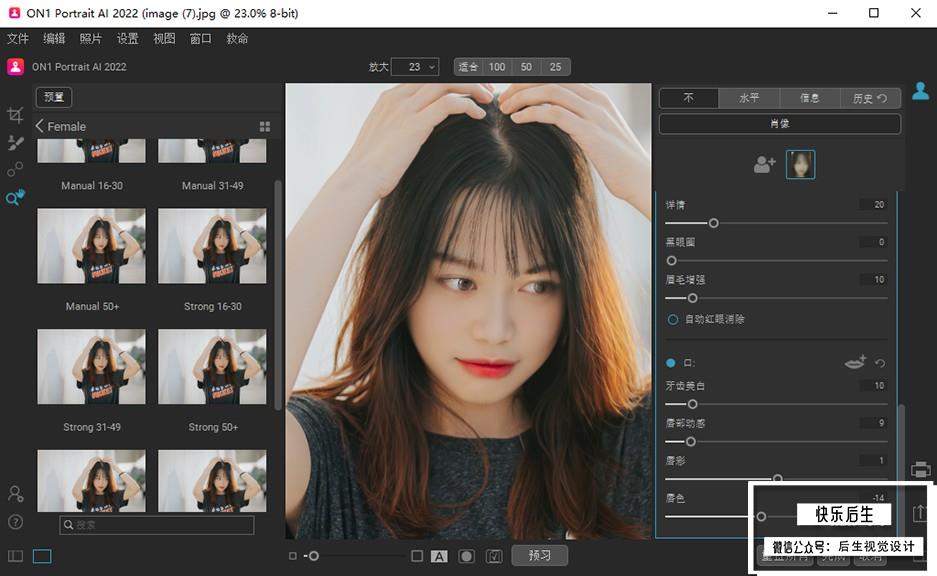Click the blue portrait icon at top-right
This screenshot has height=576, width=937.
point(920,91)
